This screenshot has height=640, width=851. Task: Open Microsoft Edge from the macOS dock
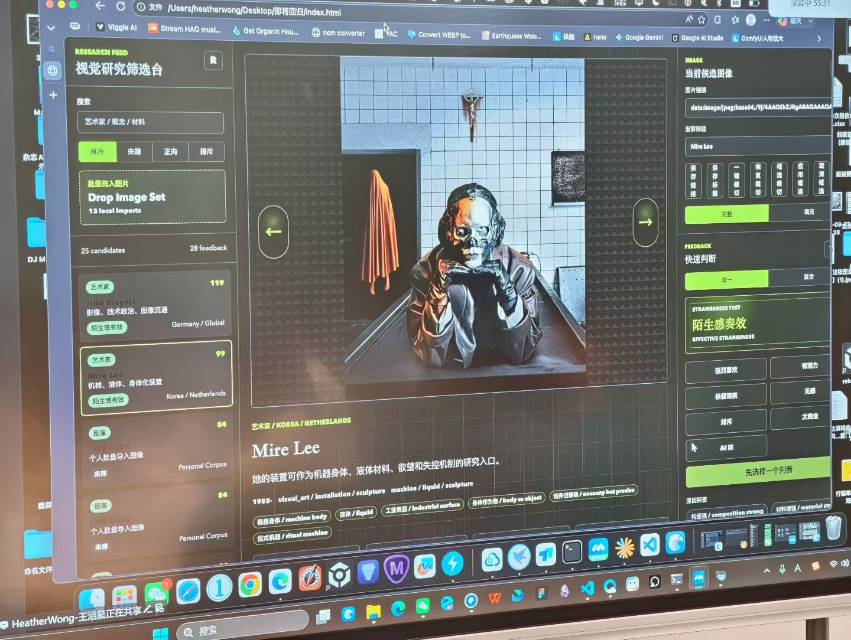pyautogui.click(x=280, y=582)
